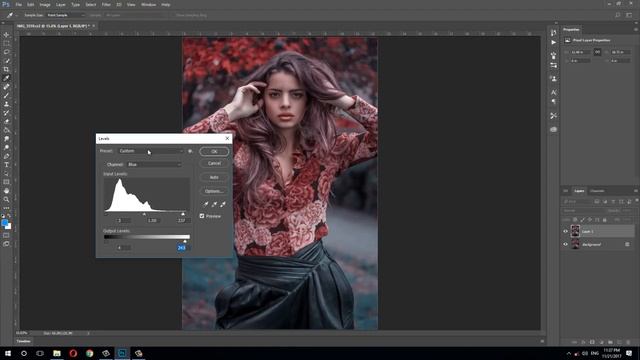Open the Filter menu

pos(106,4)
